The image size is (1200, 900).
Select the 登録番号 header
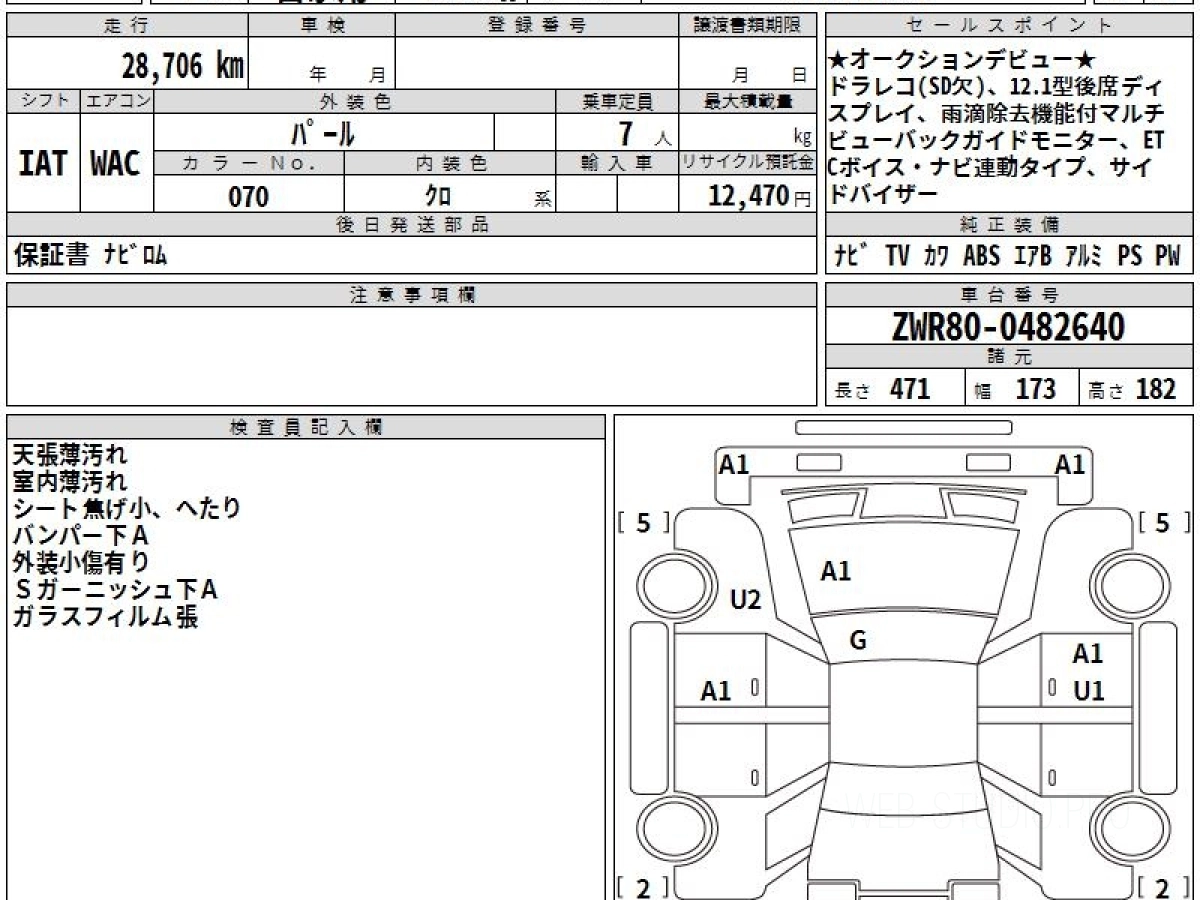(x=537, y=26)
